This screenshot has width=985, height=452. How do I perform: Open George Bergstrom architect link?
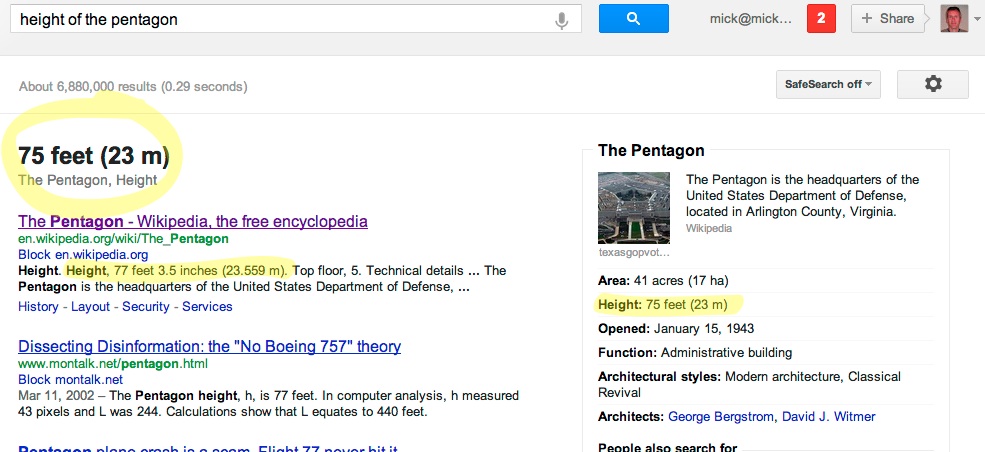click(x=719, y=417)
